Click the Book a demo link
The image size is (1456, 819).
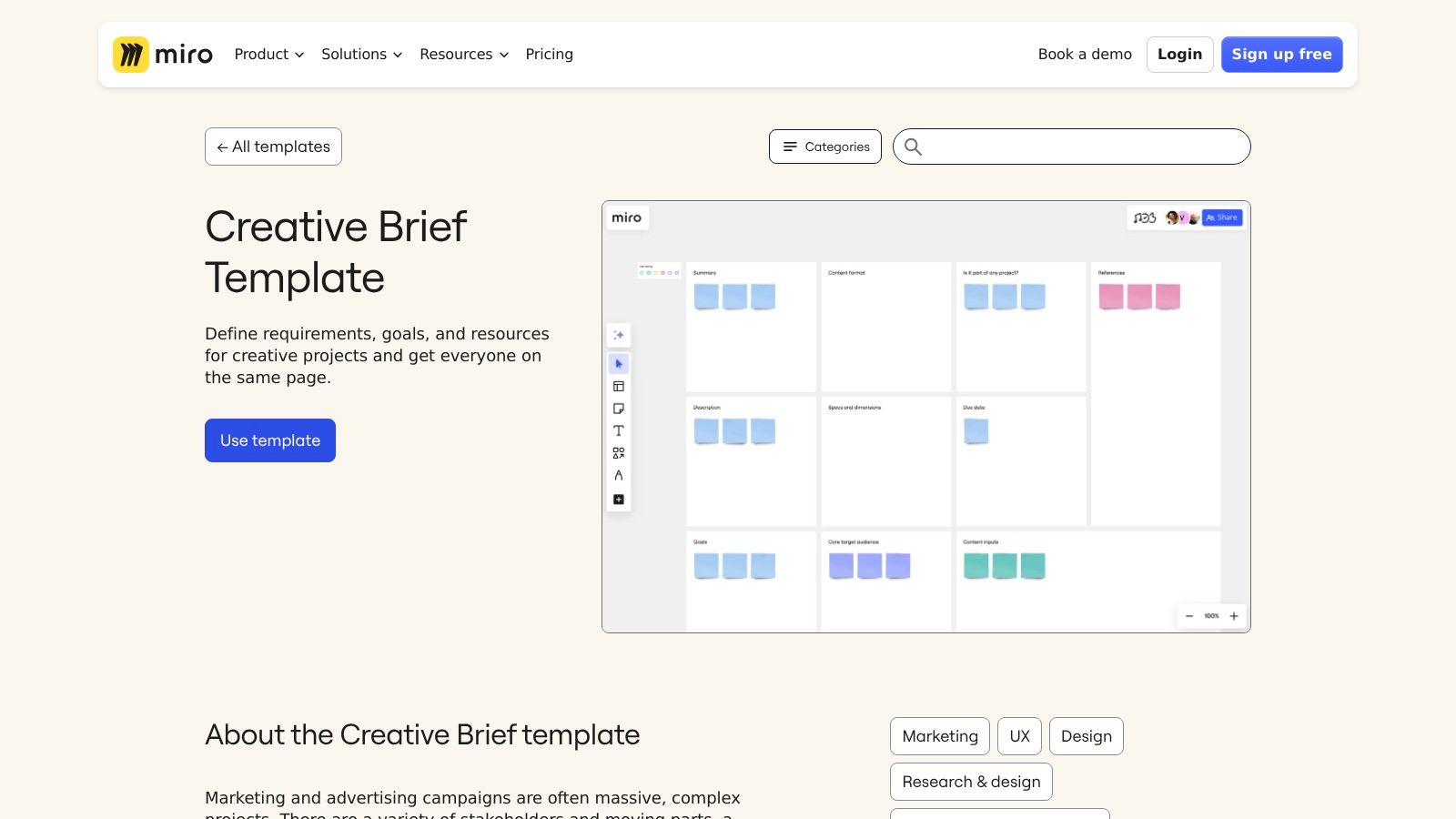1085,55
